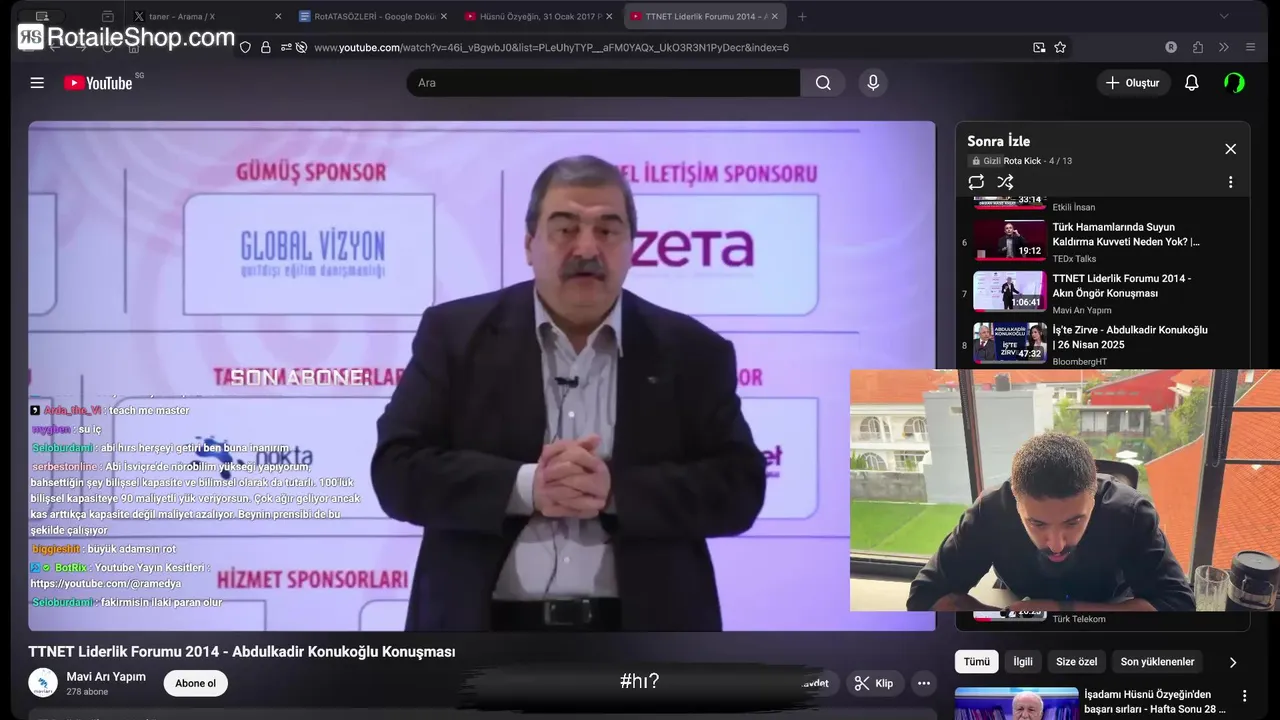Open the YouTube hamburger guide menu

pos(37,83)
